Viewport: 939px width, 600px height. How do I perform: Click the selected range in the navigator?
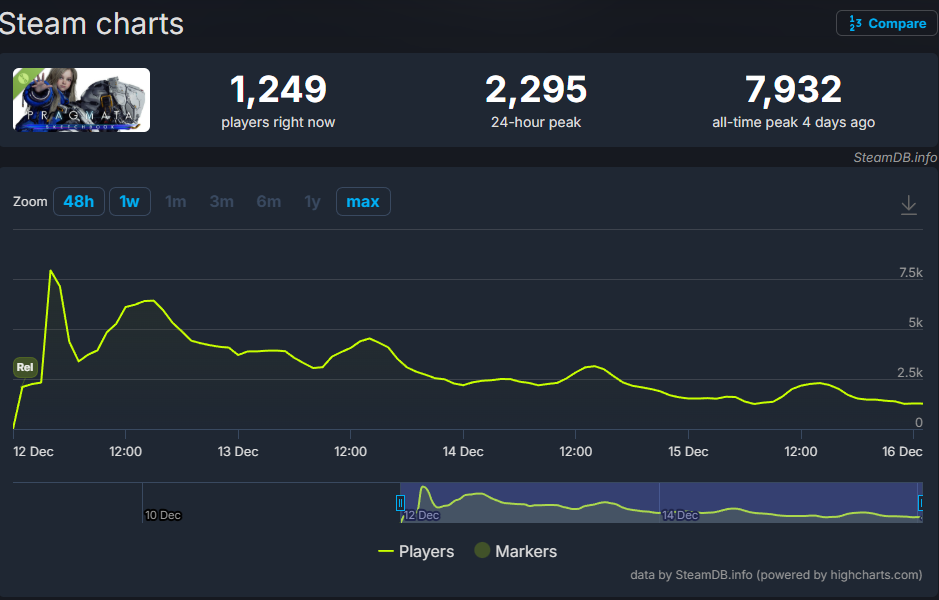[x=661, y=502]
